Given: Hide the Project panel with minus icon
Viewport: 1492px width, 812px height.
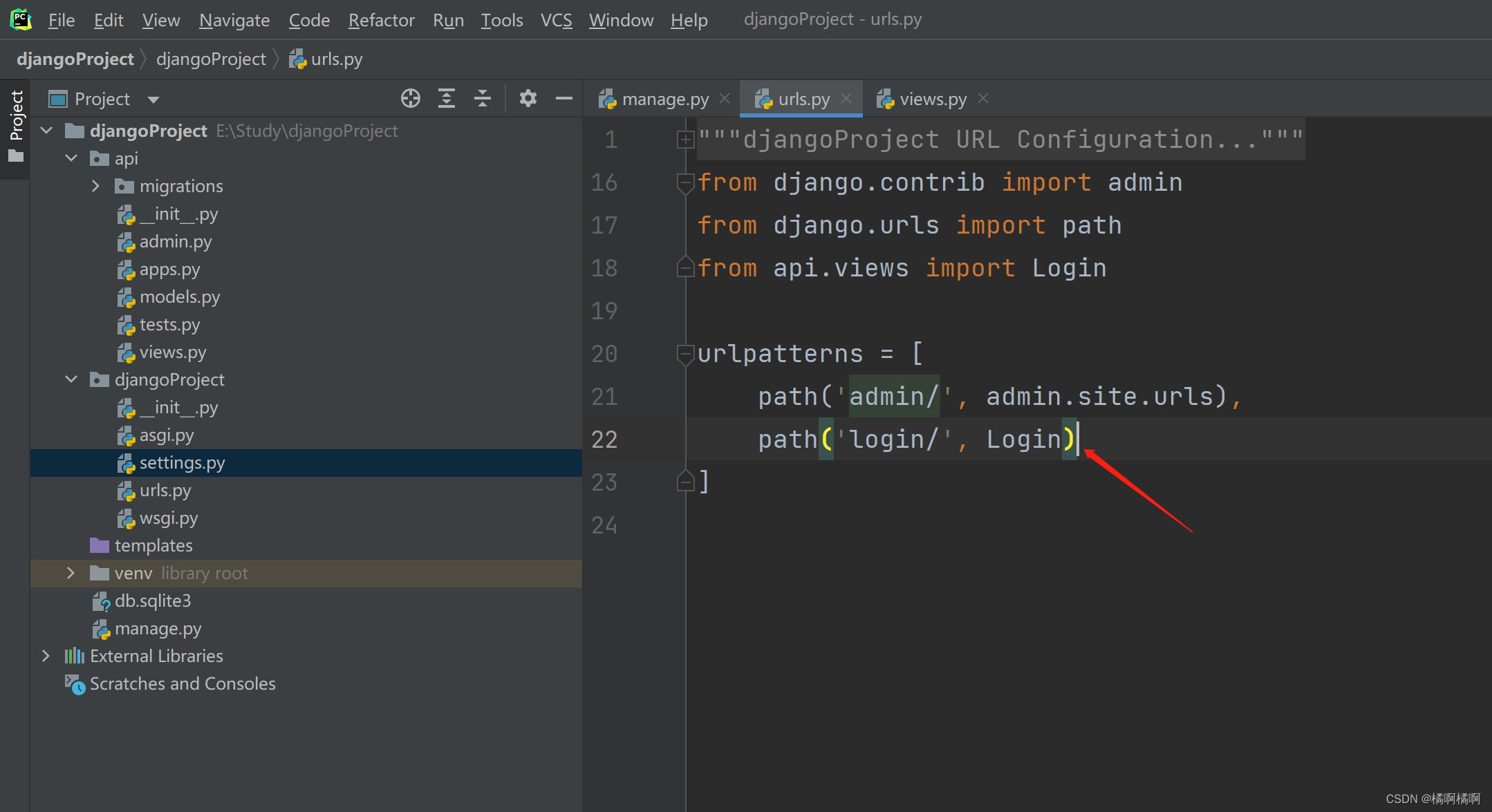Looking at the screenshot, I should tap(564, 99).
